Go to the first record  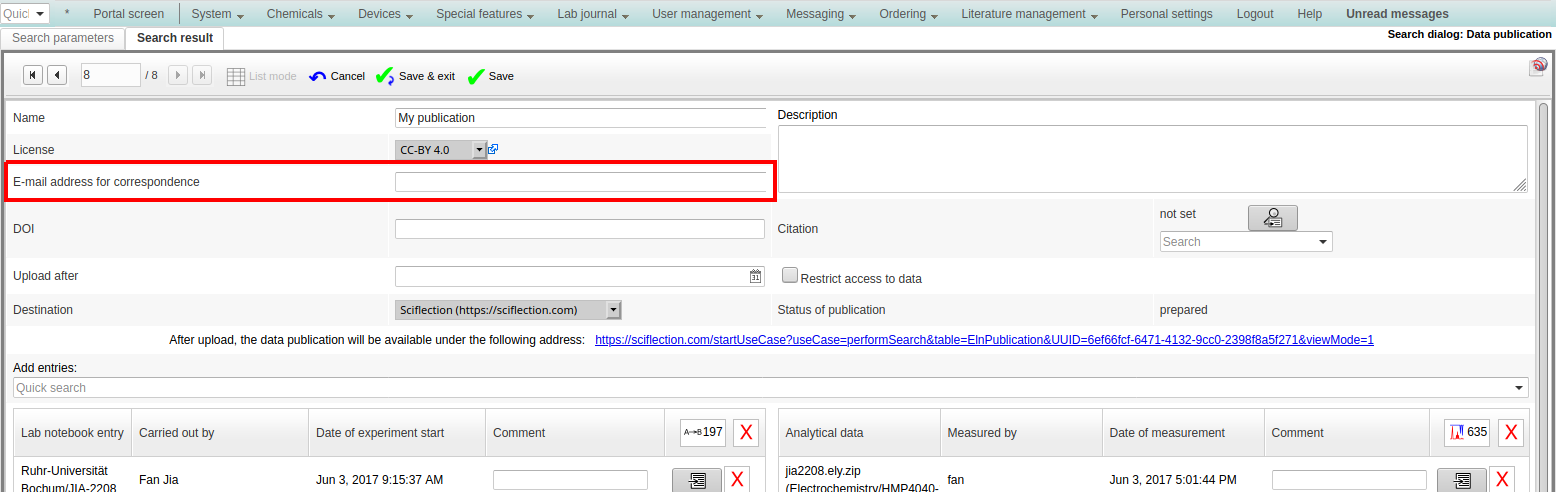click(x=32, y=75)
